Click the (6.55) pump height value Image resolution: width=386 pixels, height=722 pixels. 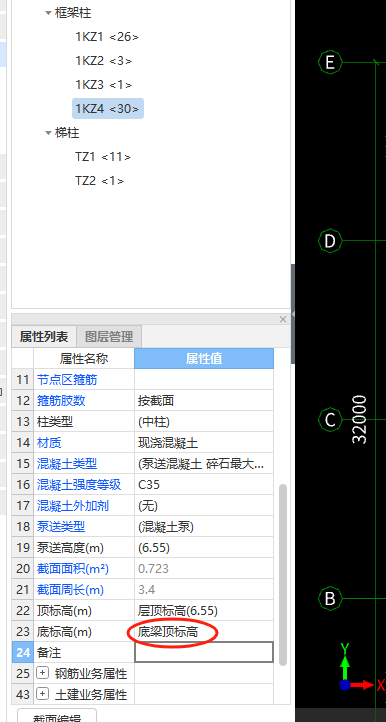204,548
